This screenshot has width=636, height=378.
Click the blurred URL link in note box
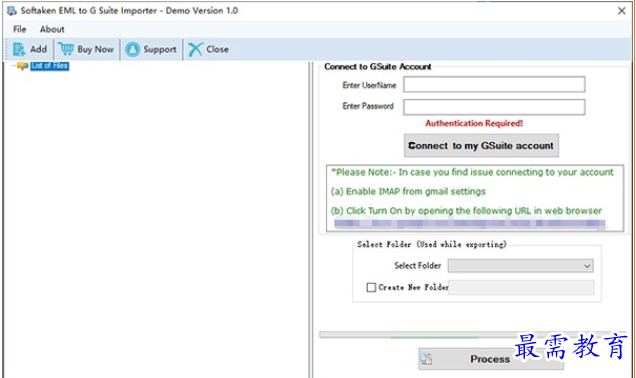coord(469,223)
